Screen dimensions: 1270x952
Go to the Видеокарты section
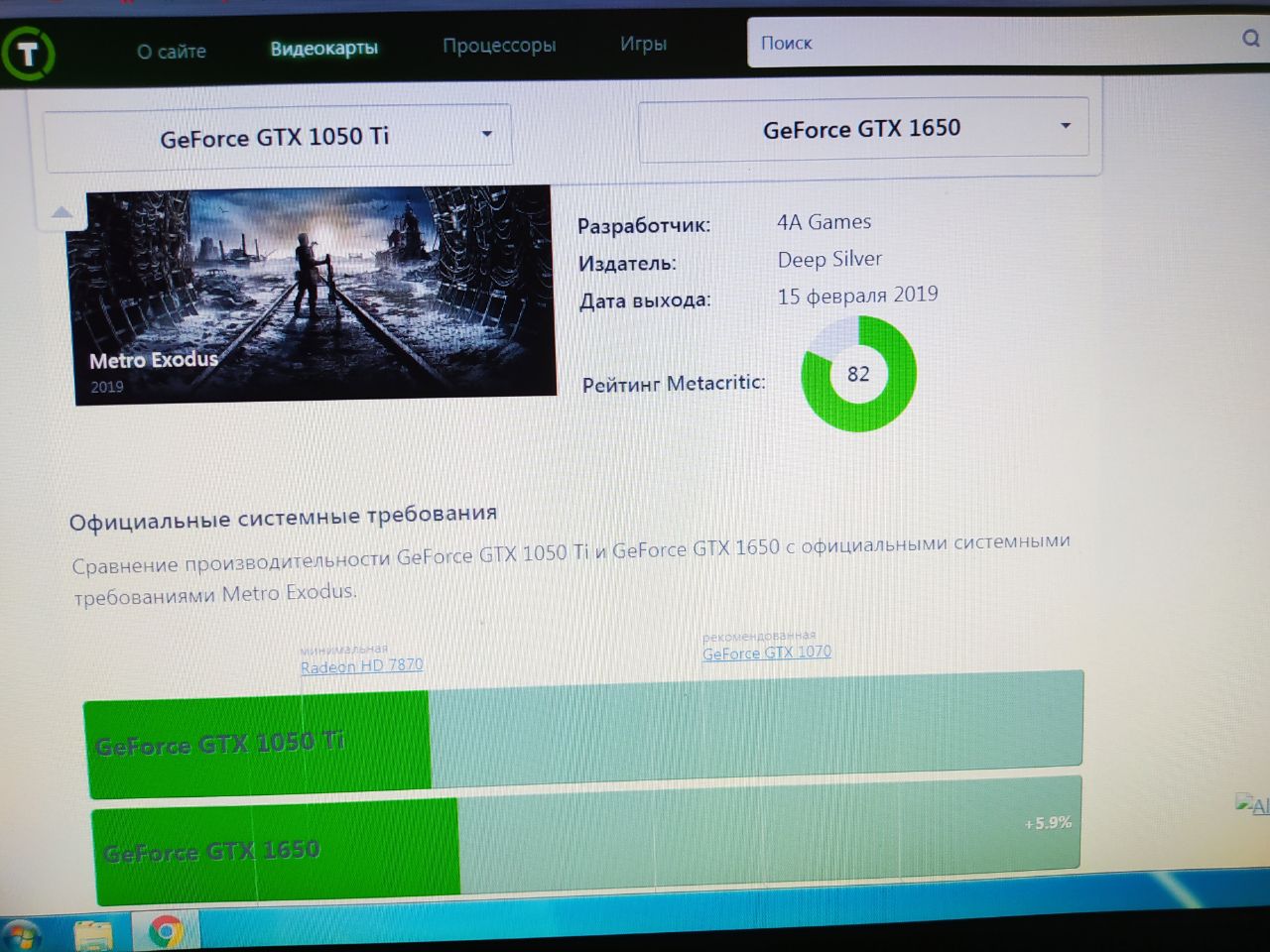tap(324, 48)
